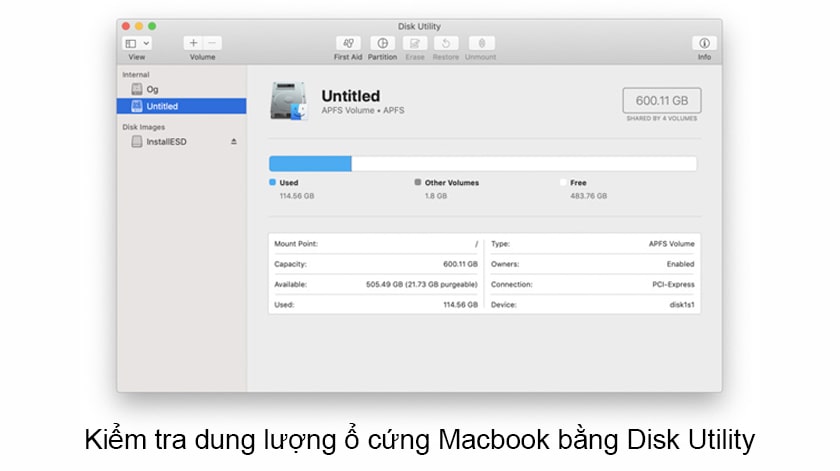Click the Disk Images sidebar header

(x=144, y=127)
